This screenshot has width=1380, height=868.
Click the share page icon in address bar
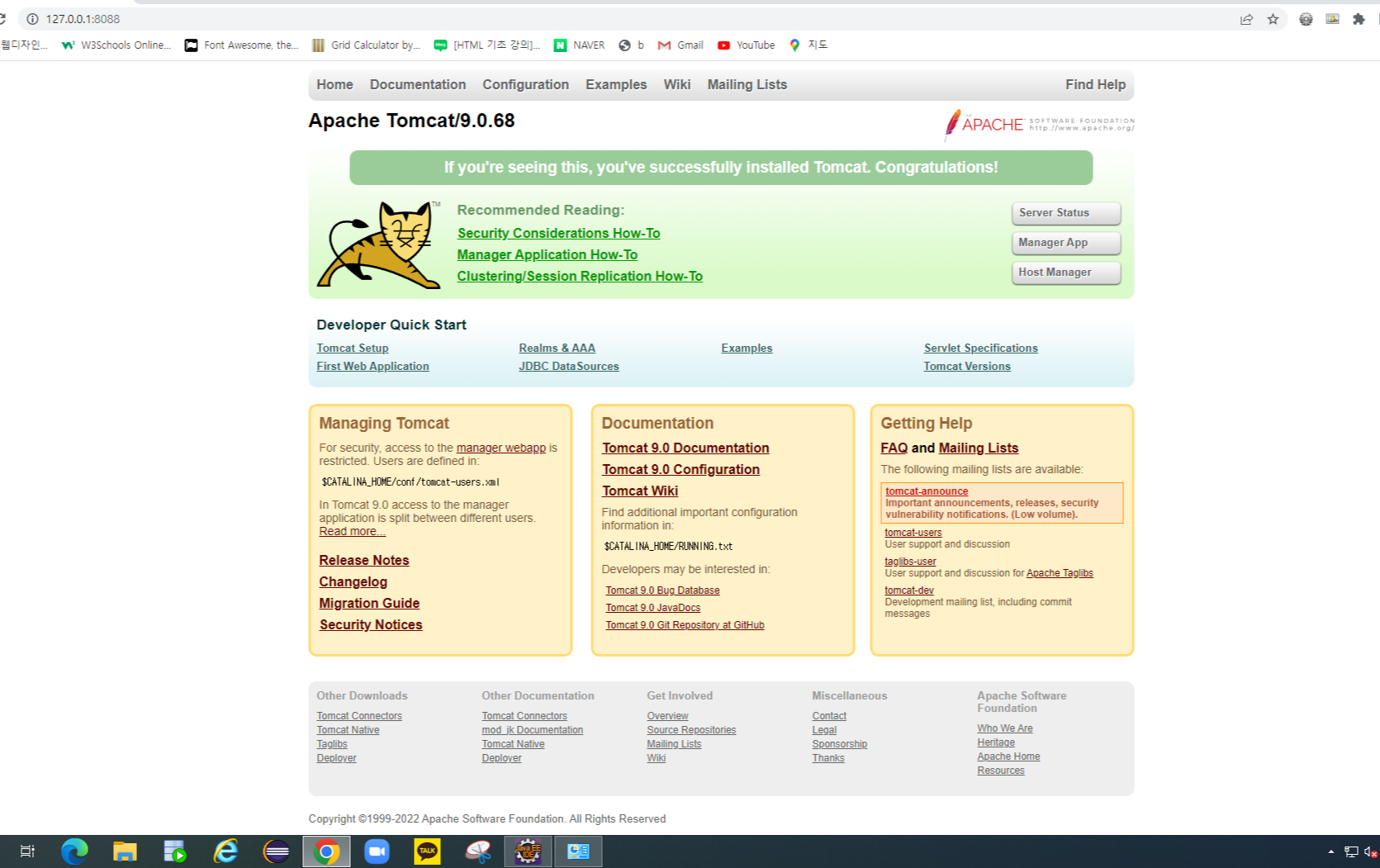click(x=1246, y=19)
